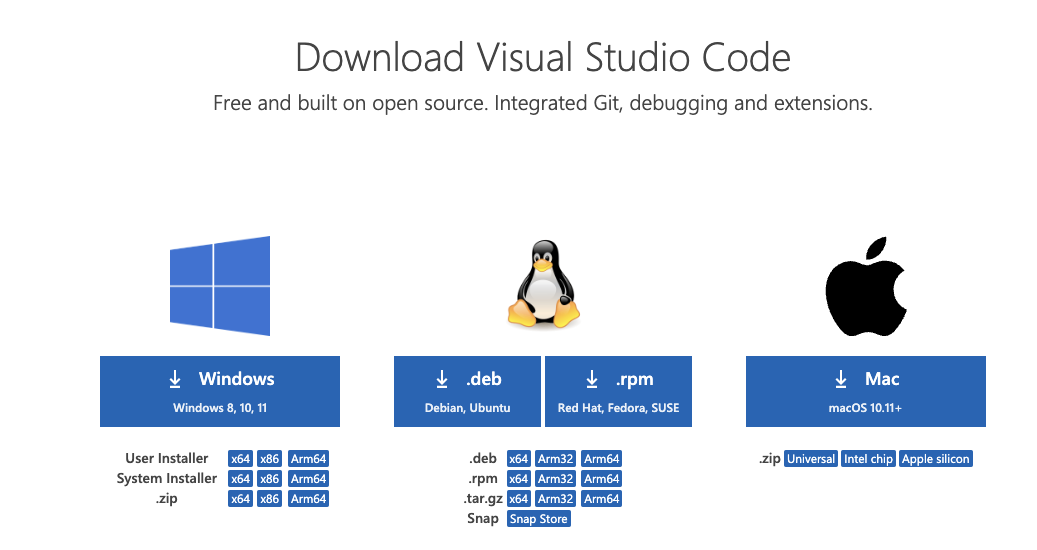The image size is (1037, 550).
Task: Select Arm32 in the Linux .rpm row
Action: (x=555, y=479)
